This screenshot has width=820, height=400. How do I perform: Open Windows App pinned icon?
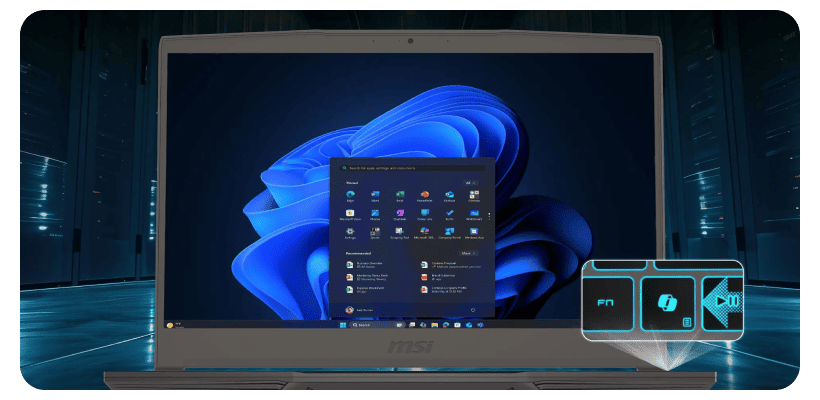click(x=474, y=233)
